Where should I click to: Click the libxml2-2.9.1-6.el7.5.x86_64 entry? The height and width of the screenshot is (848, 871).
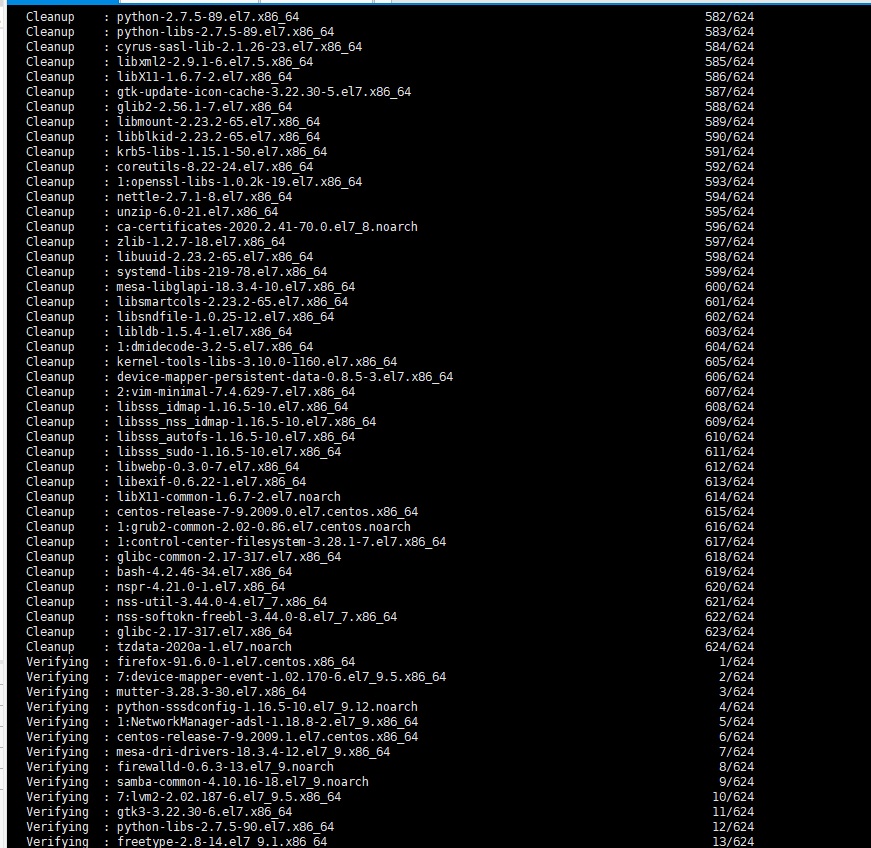(x=214, y=62)
